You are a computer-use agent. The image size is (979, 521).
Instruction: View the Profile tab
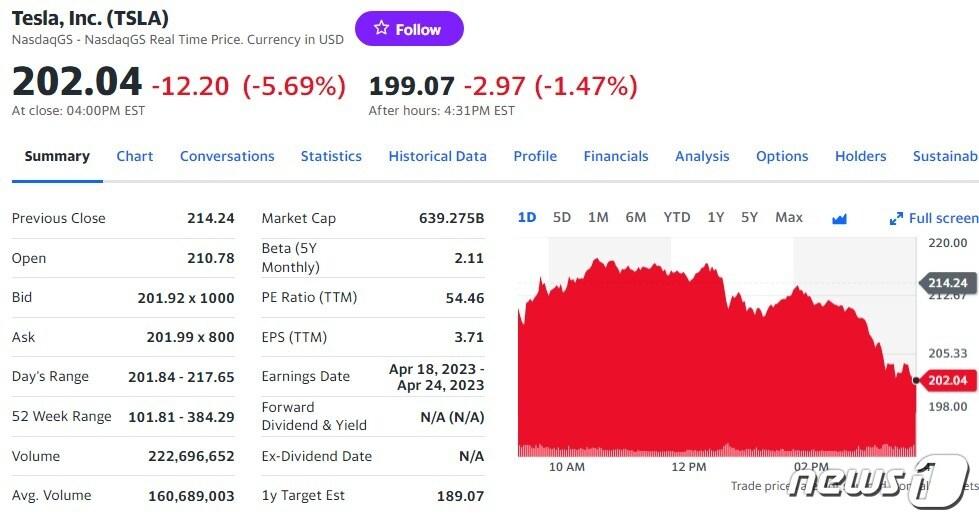(x=535, y=156)
